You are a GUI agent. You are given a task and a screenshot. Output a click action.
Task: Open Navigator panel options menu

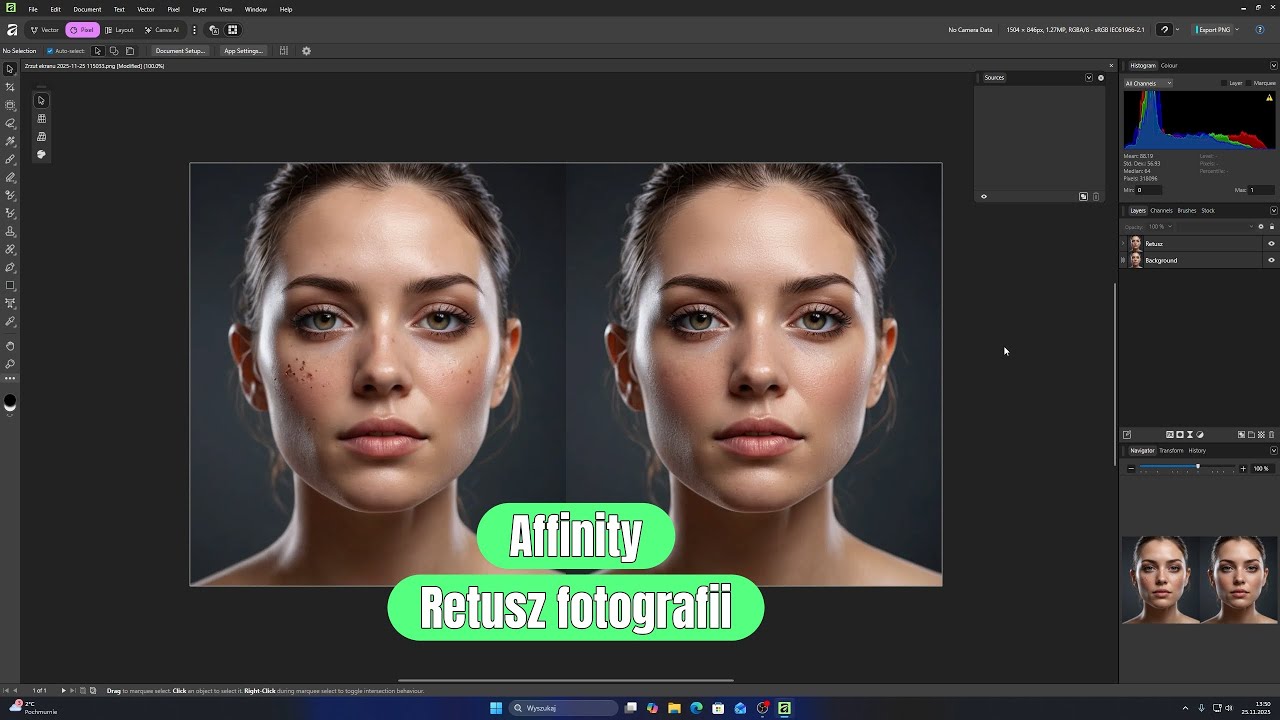pos(1273,450)
